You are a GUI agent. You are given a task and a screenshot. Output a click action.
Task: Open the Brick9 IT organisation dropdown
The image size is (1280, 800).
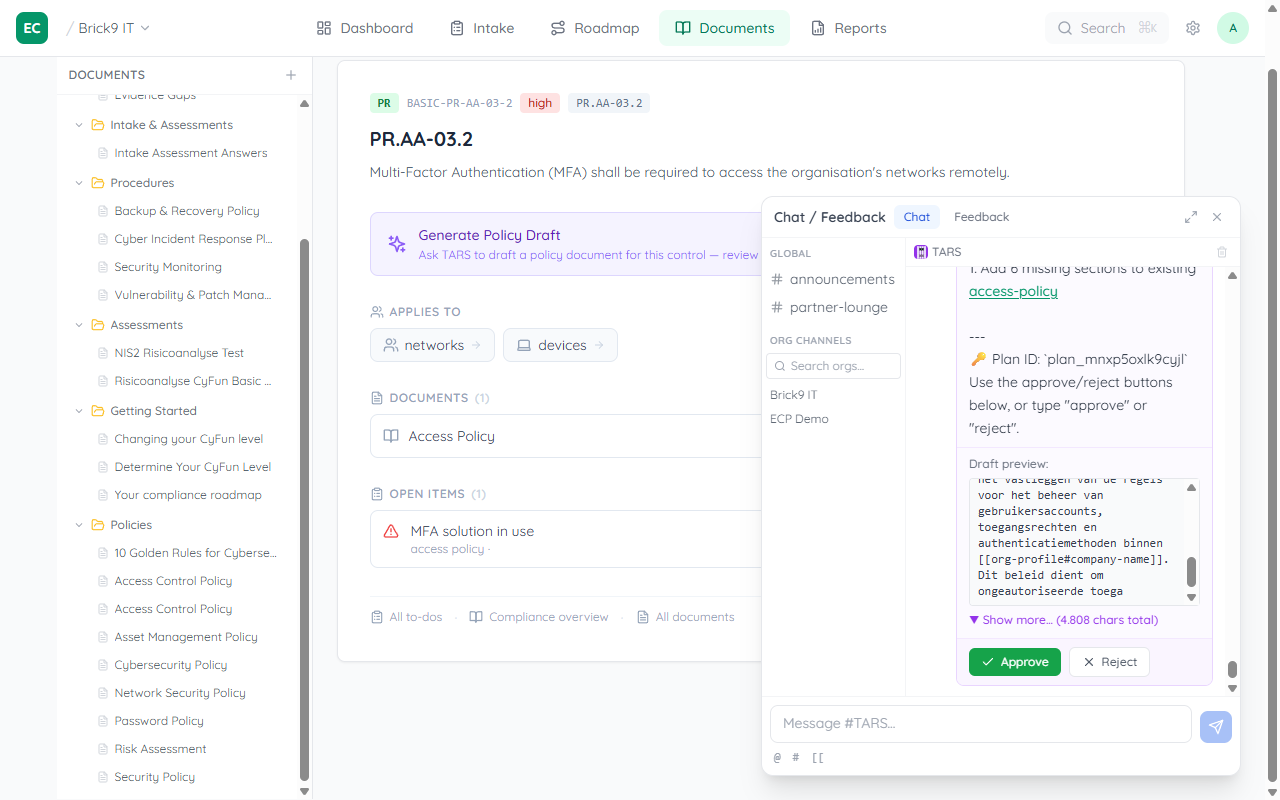click(114, 28)
